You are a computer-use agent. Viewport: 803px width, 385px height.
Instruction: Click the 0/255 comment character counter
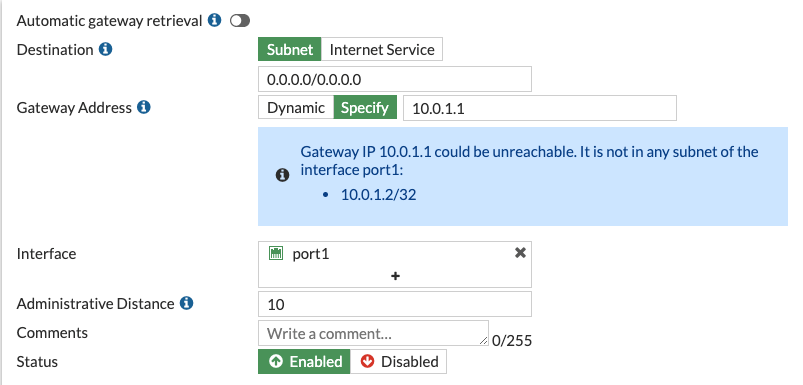click(512, 340)
